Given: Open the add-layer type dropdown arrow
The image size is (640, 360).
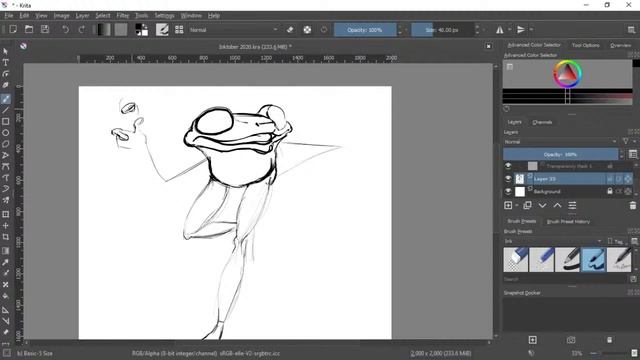Looking at the screenshot, I should coord(517,205).
